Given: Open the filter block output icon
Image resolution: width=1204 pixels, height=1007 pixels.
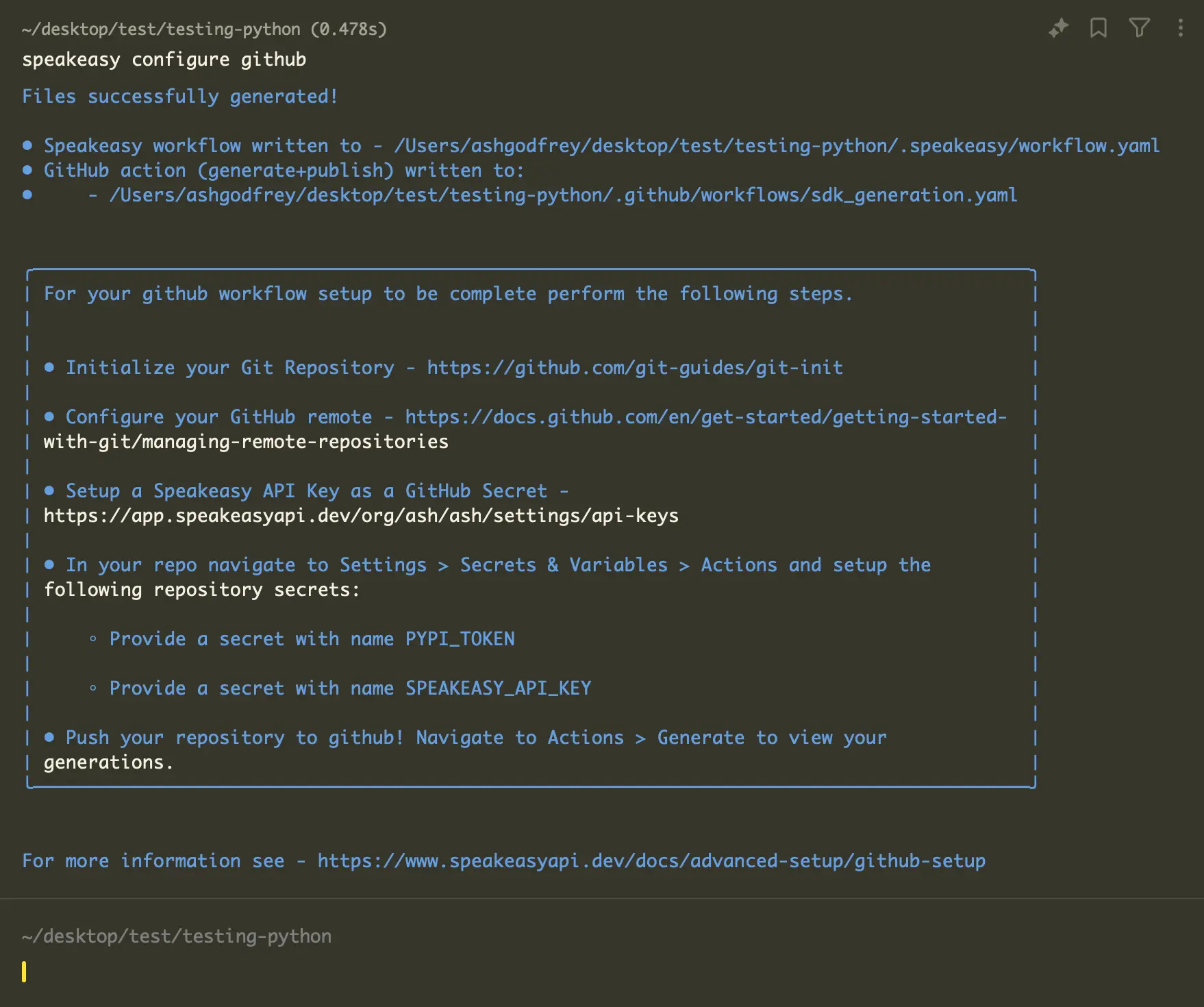Looking at the screenshot, I should [1139, 28].
